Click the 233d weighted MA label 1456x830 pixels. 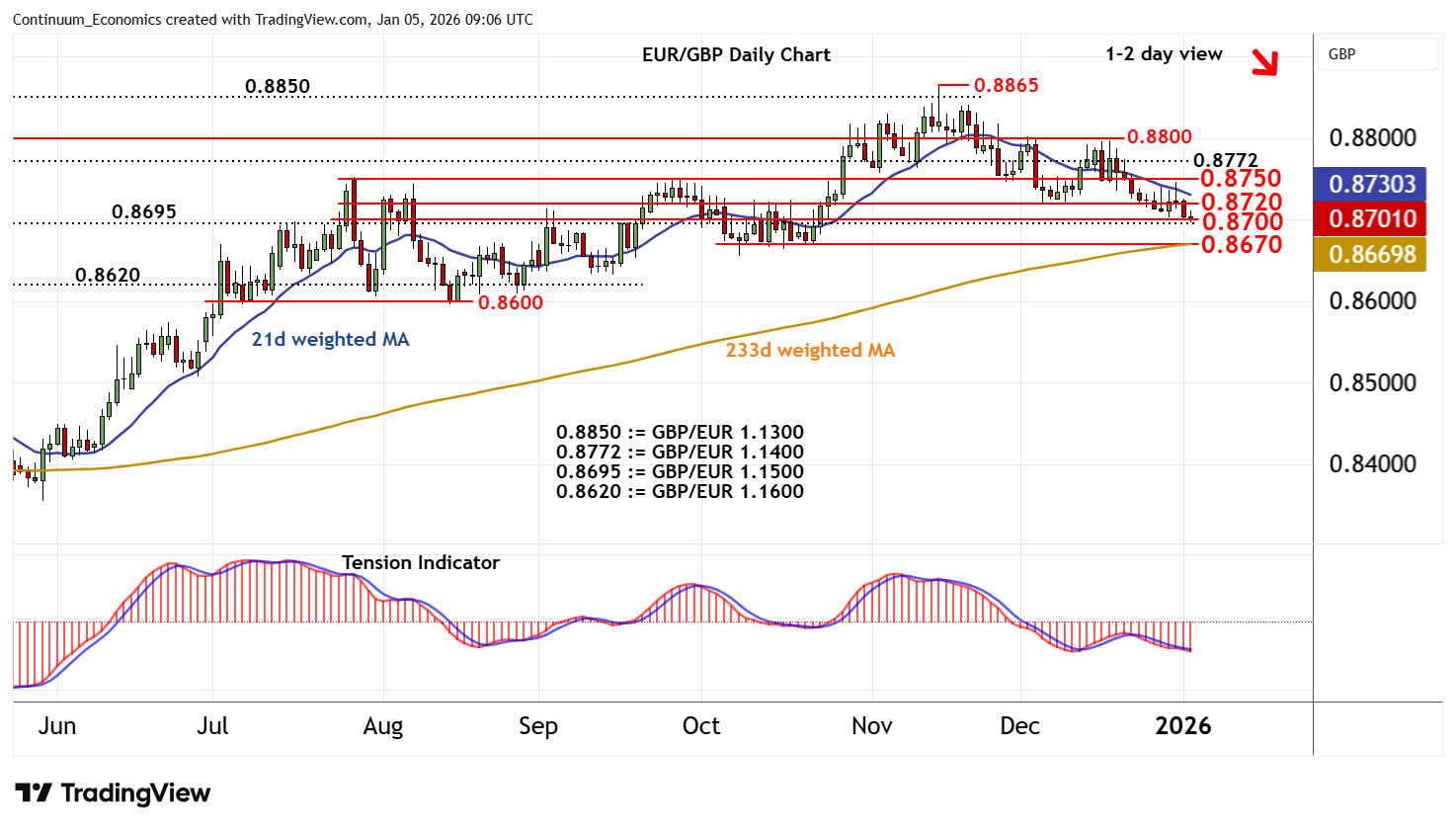(x=810, y=350)
